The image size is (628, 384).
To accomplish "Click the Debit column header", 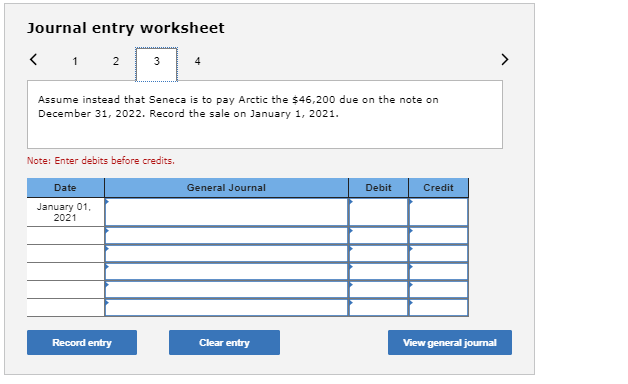I will tap(378, 187).
